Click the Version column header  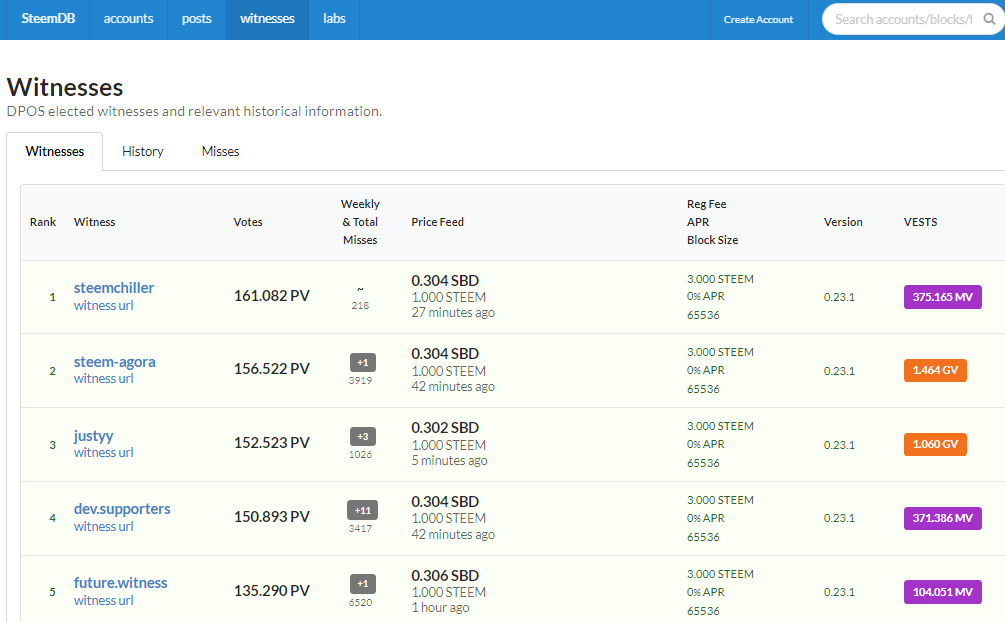coord(843,222)
